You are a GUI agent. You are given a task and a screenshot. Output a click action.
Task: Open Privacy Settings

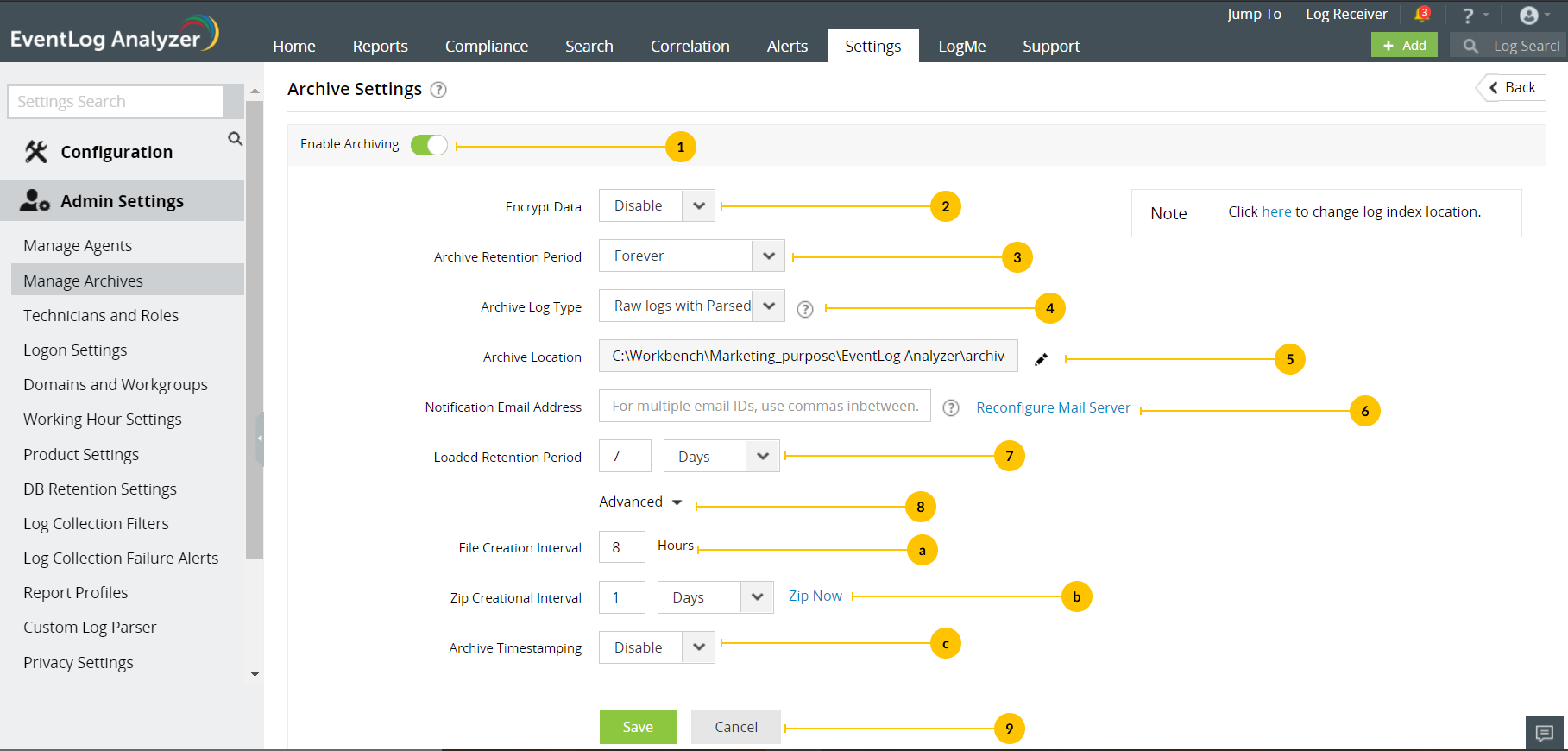coord(79,662)
